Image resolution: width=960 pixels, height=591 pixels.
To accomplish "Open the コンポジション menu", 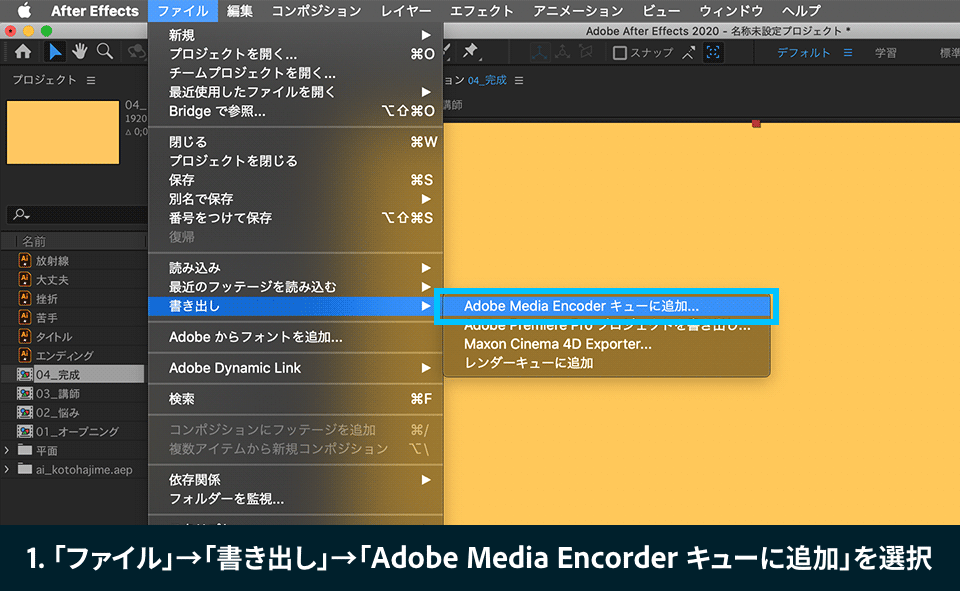I will 316,10.
